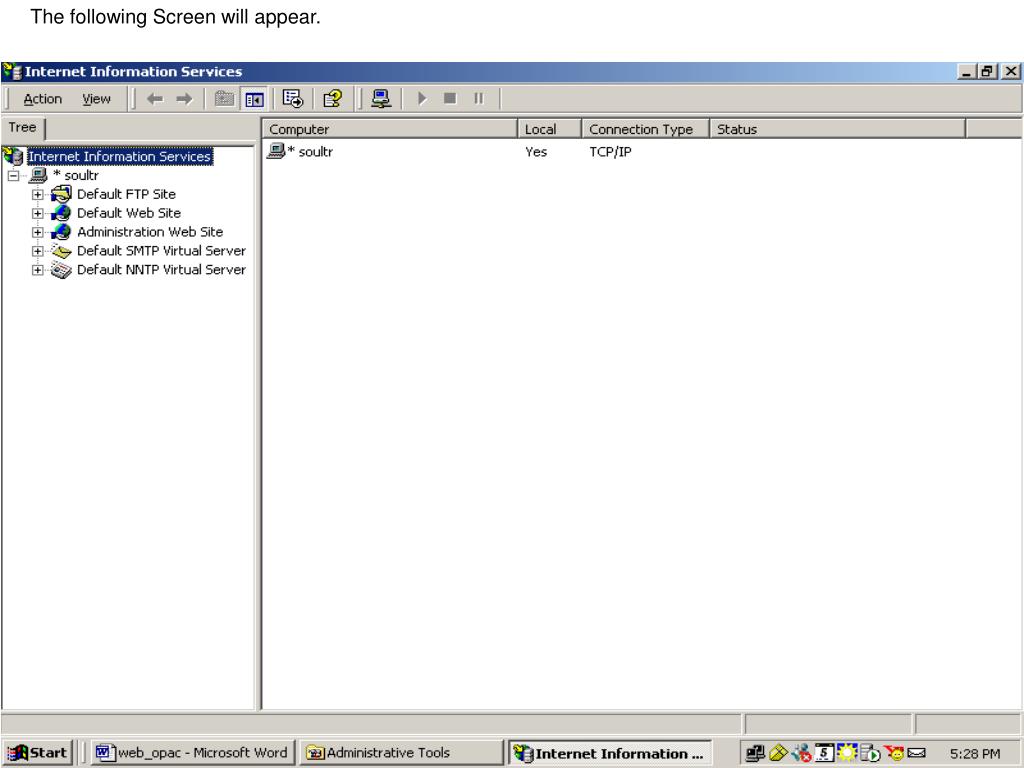Select Administration Web Site in tree
The height and width of the screenshot is (768, 1024).
tap(150, 232)
